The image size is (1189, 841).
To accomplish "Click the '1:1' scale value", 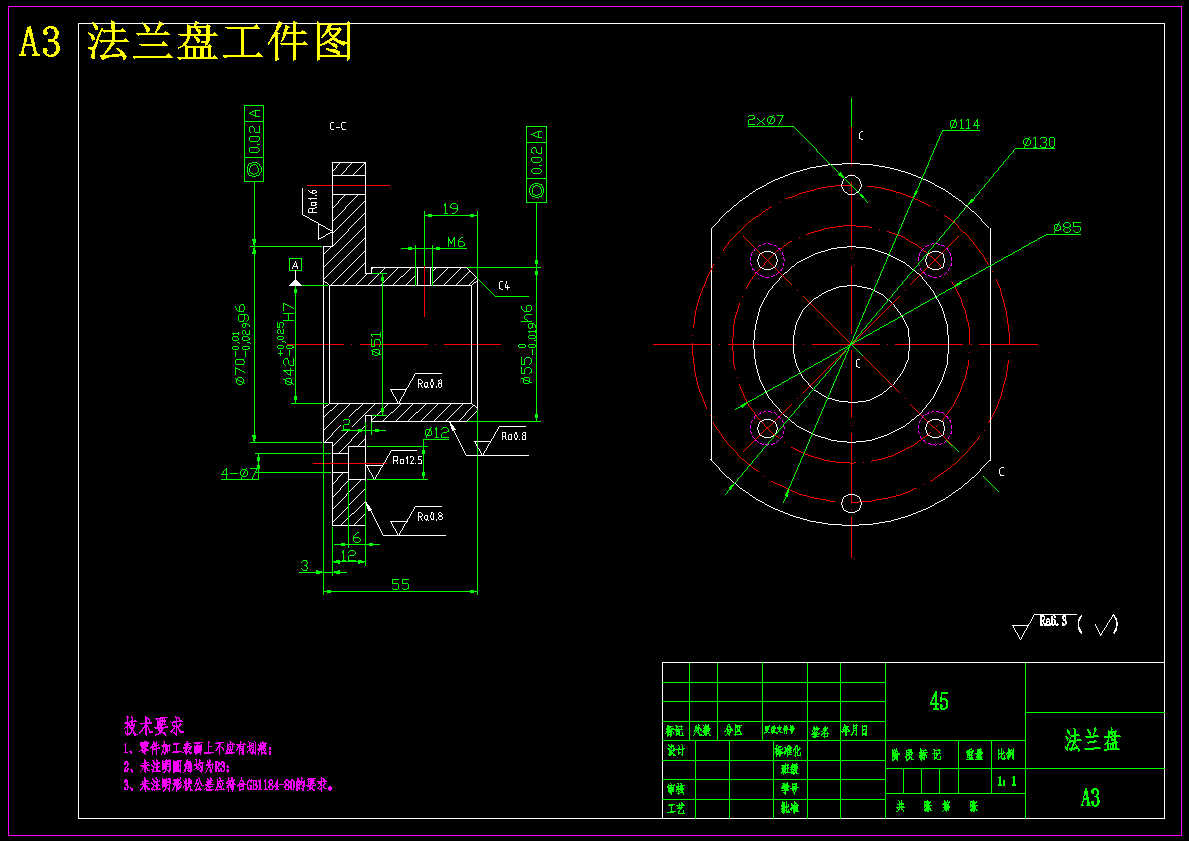I will (1007, 780).
